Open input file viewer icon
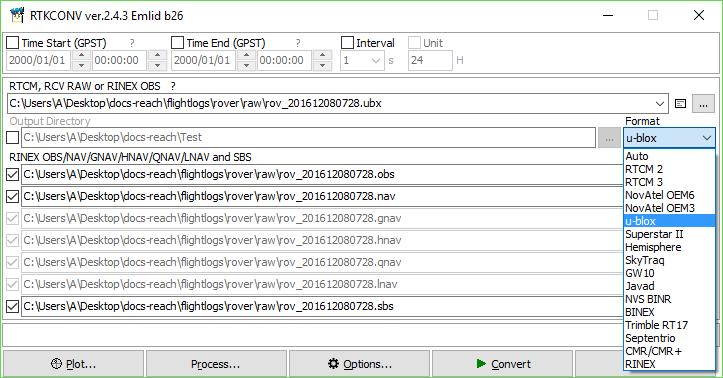The height and width of the screenshot is (378, 723). click(x=680, y=104)
